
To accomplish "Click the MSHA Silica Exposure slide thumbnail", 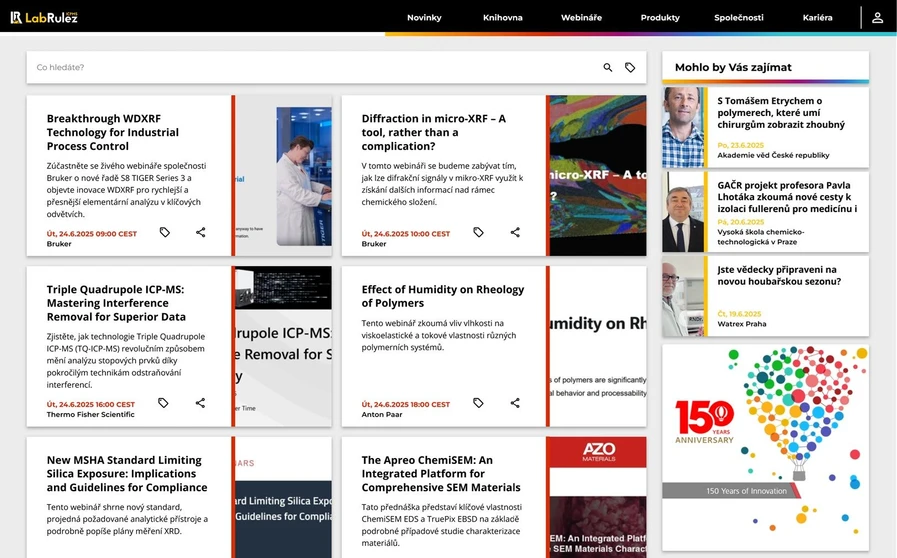I will [284, 497].
